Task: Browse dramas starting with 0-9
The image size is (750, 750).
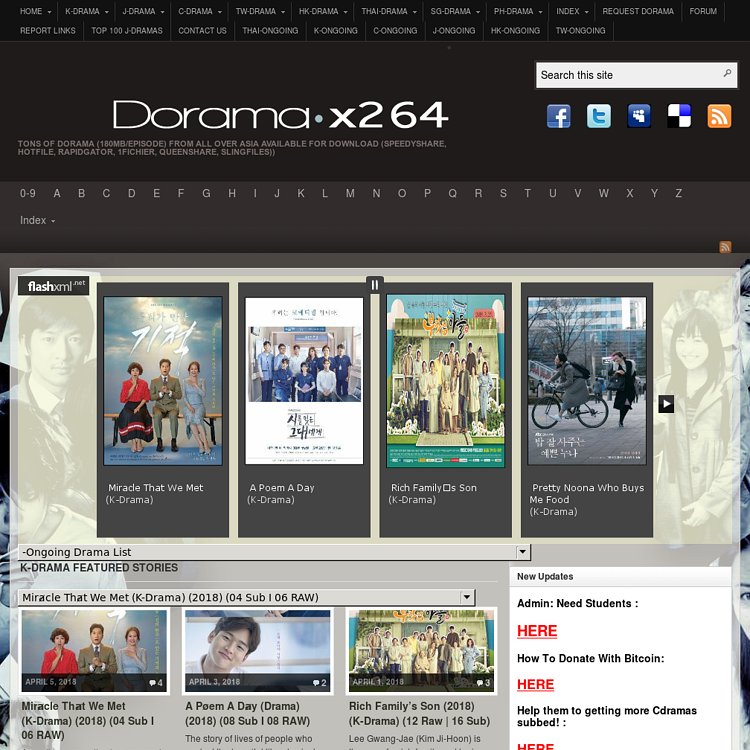Action: point(28,193)
